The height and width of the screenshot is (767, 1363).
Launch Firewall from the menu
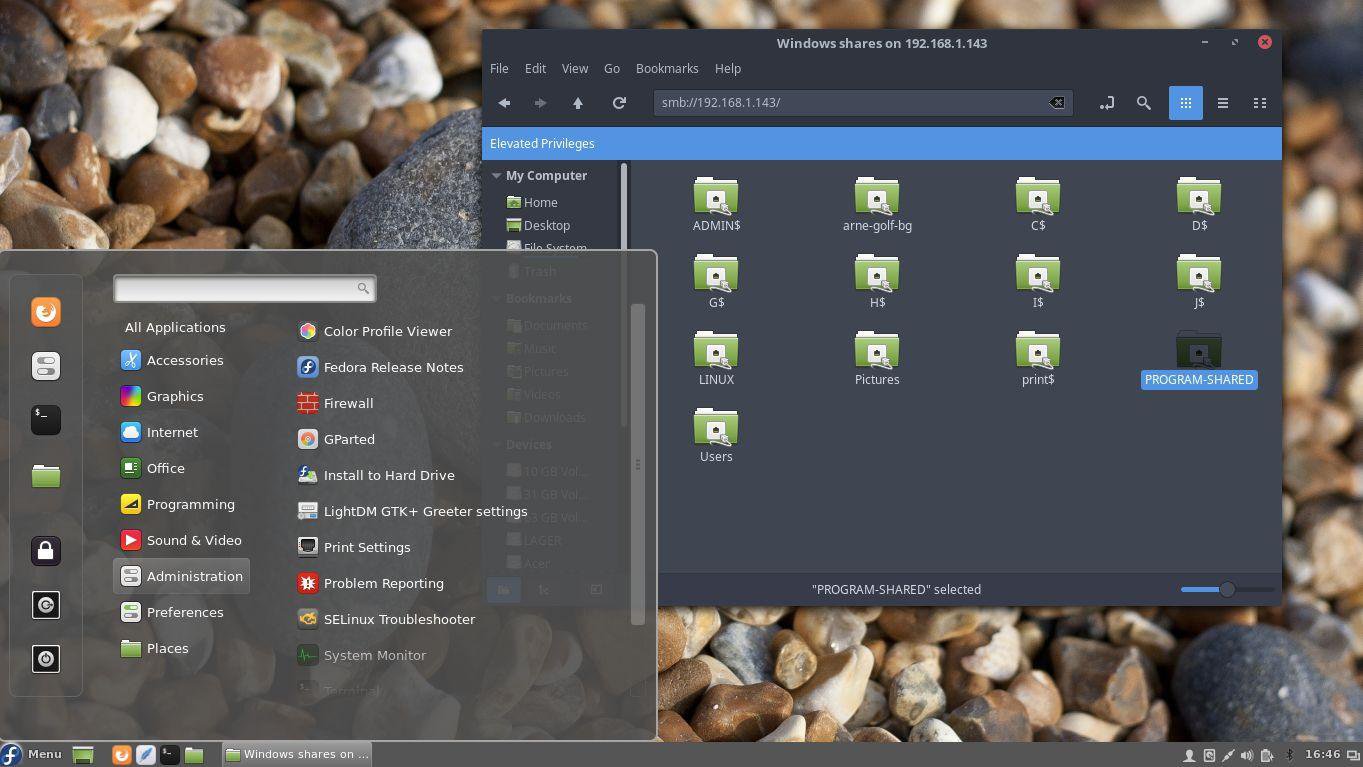click(x=335, y=403)
